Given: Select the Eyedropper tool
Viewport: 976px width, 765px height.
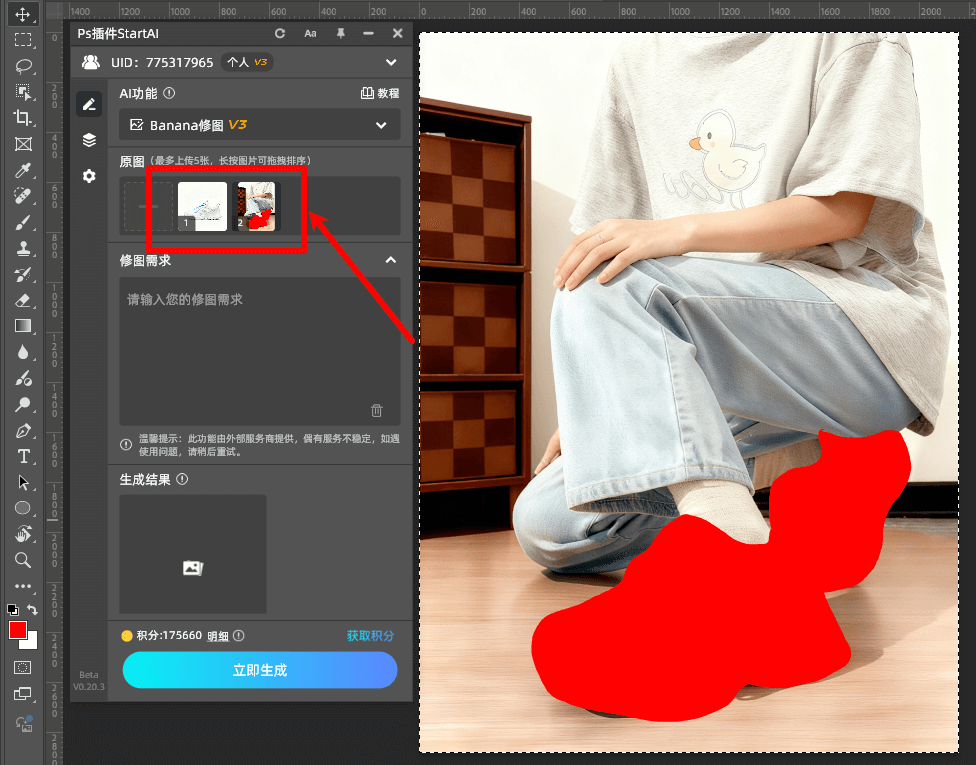Looking at the screenshot, I should pos(24,170).
